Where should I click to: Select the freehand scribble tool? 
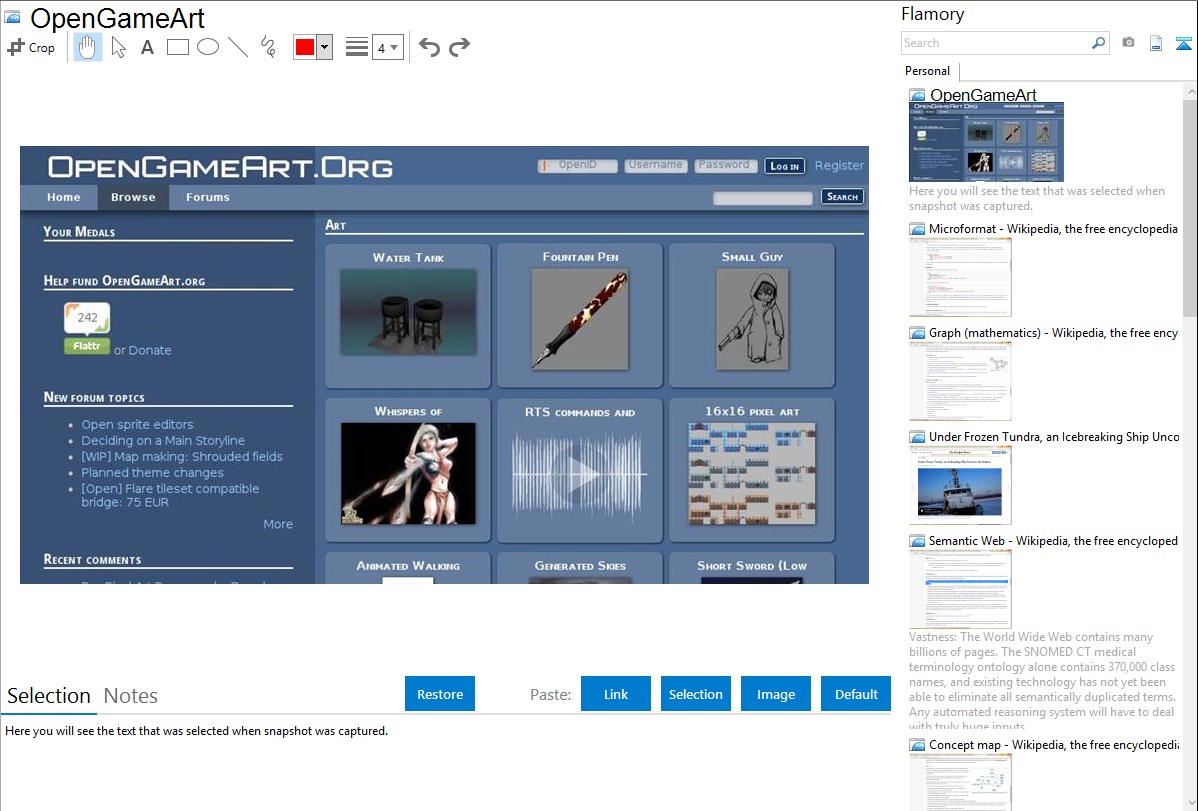[x=268, y=47]
